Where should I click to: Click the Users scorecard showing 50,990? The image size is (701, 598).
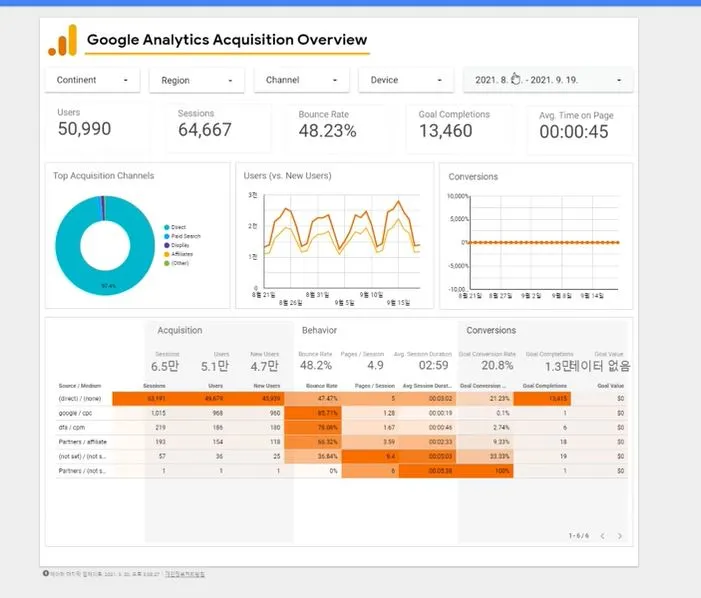coord(97,126)
